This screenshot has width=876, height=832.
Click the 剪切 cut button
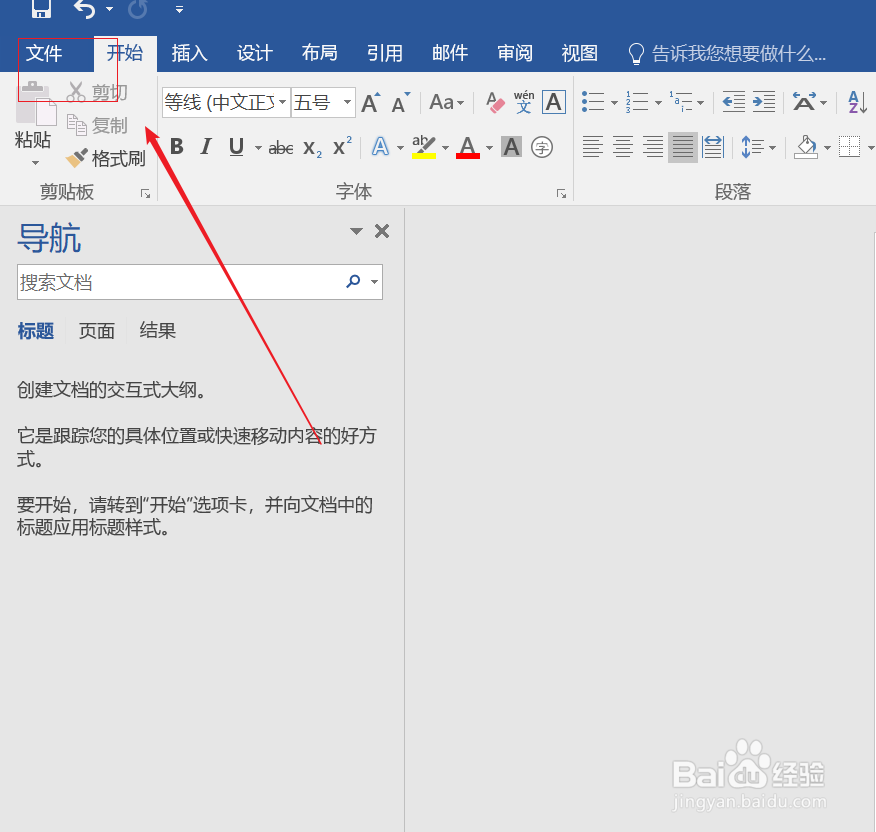point(97,92)
